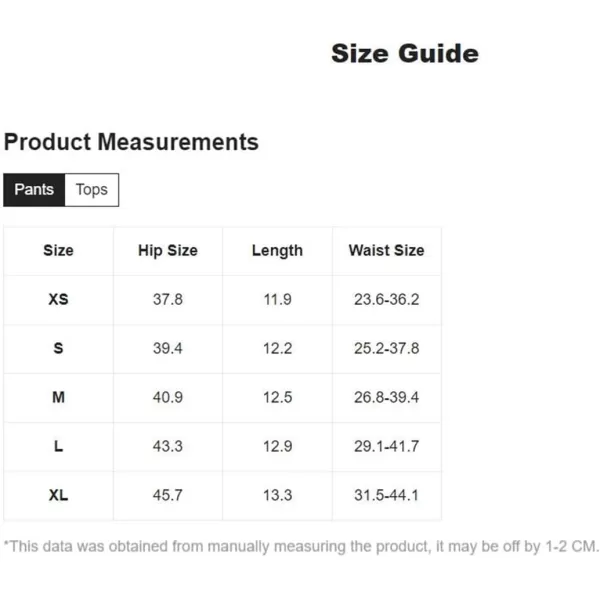Click the Size Guide heading

pos(405,53)
